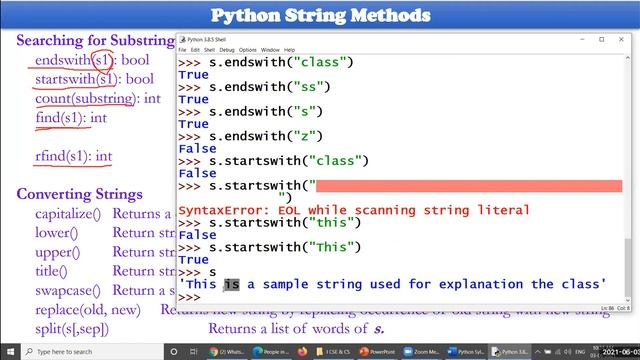
Task: Click the volume icon in system tray
Action: click(568, 352)
